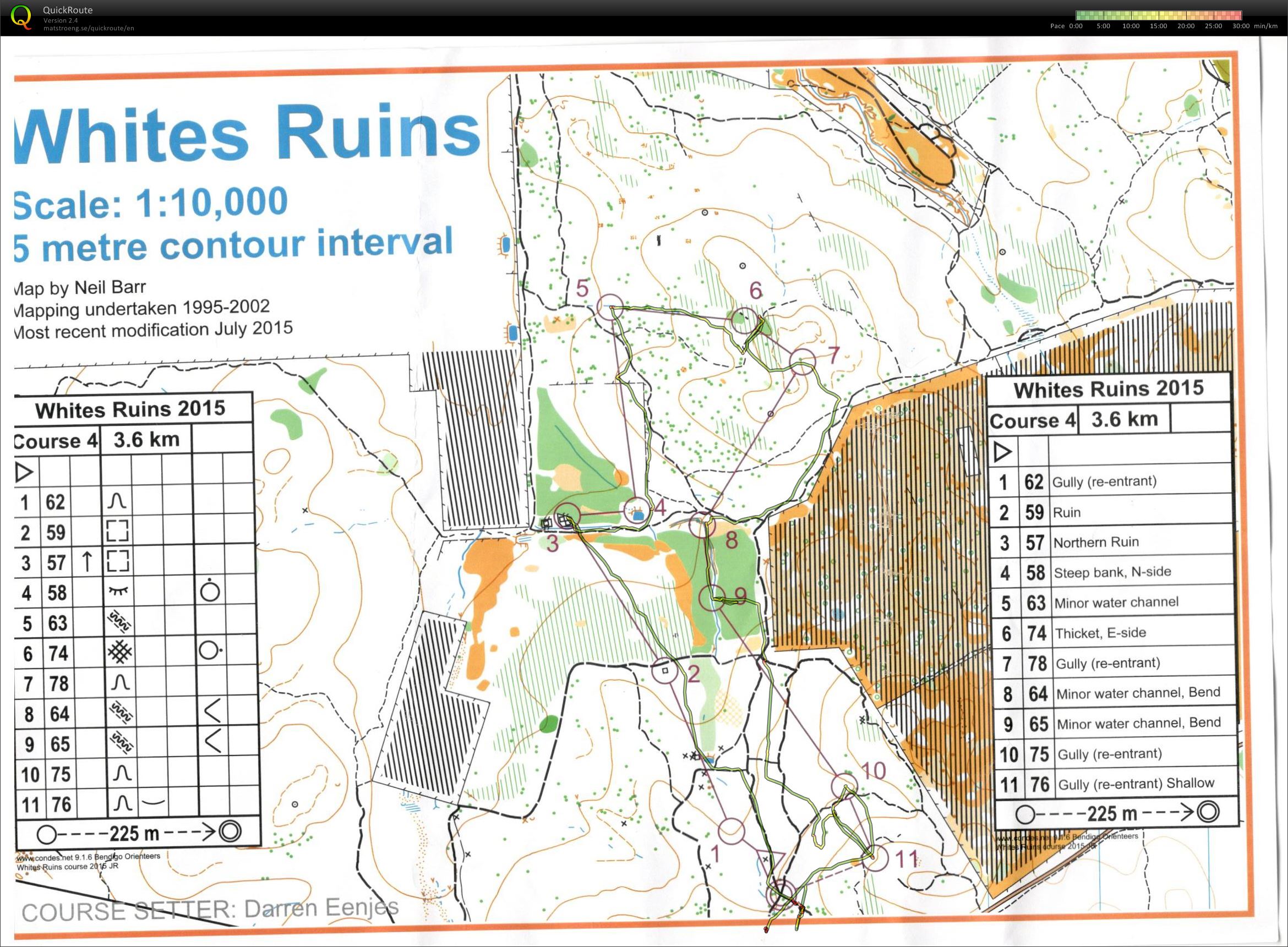Click the Thicket, E-side description row
This screenshot has width=1288, height=947.
pos(1101,633)
